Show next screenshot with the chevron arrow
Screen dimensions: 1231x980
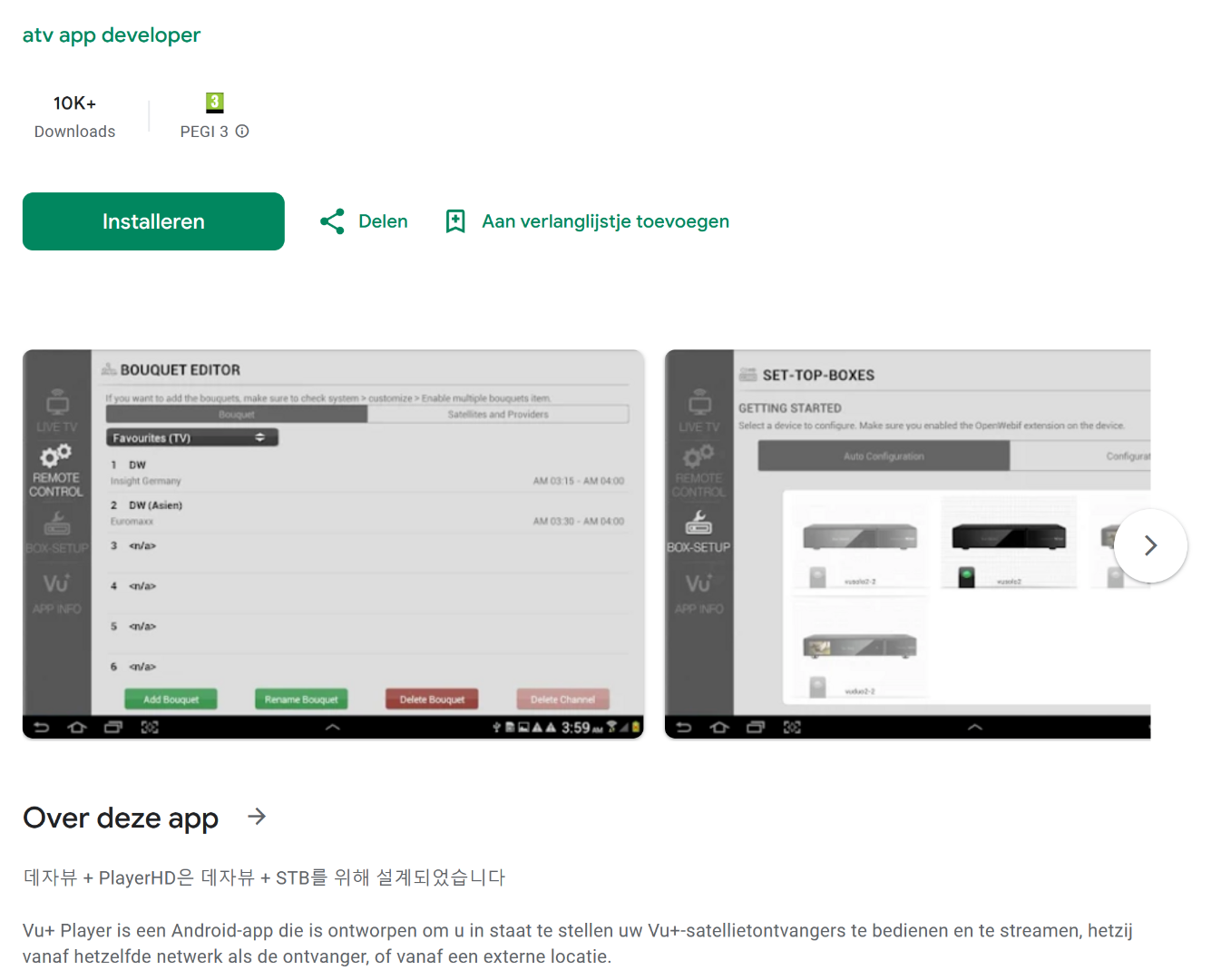click(1150, 545)
